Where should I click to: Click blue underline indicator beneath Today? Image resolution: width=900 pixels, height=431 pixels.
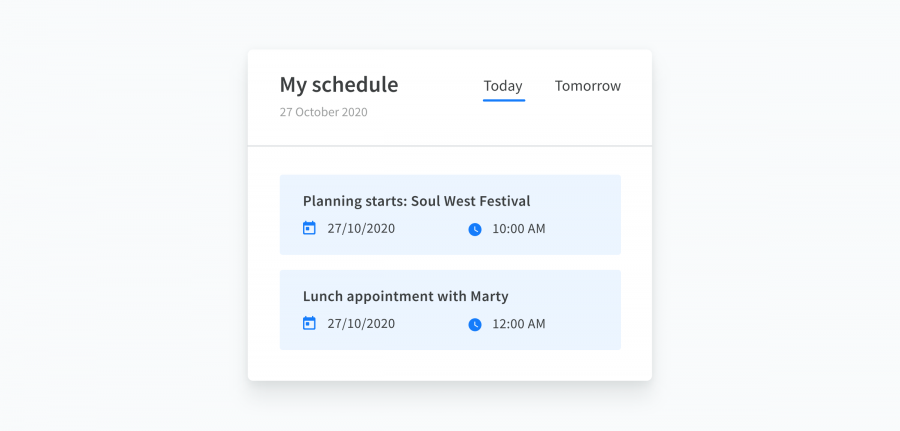point(504,100)
